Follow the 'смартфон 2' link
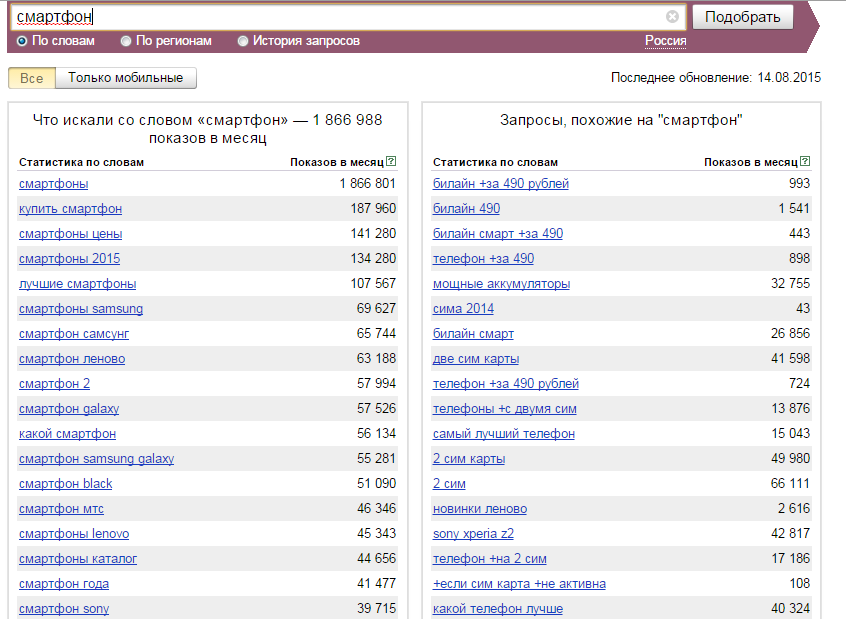 coord(54,384)
